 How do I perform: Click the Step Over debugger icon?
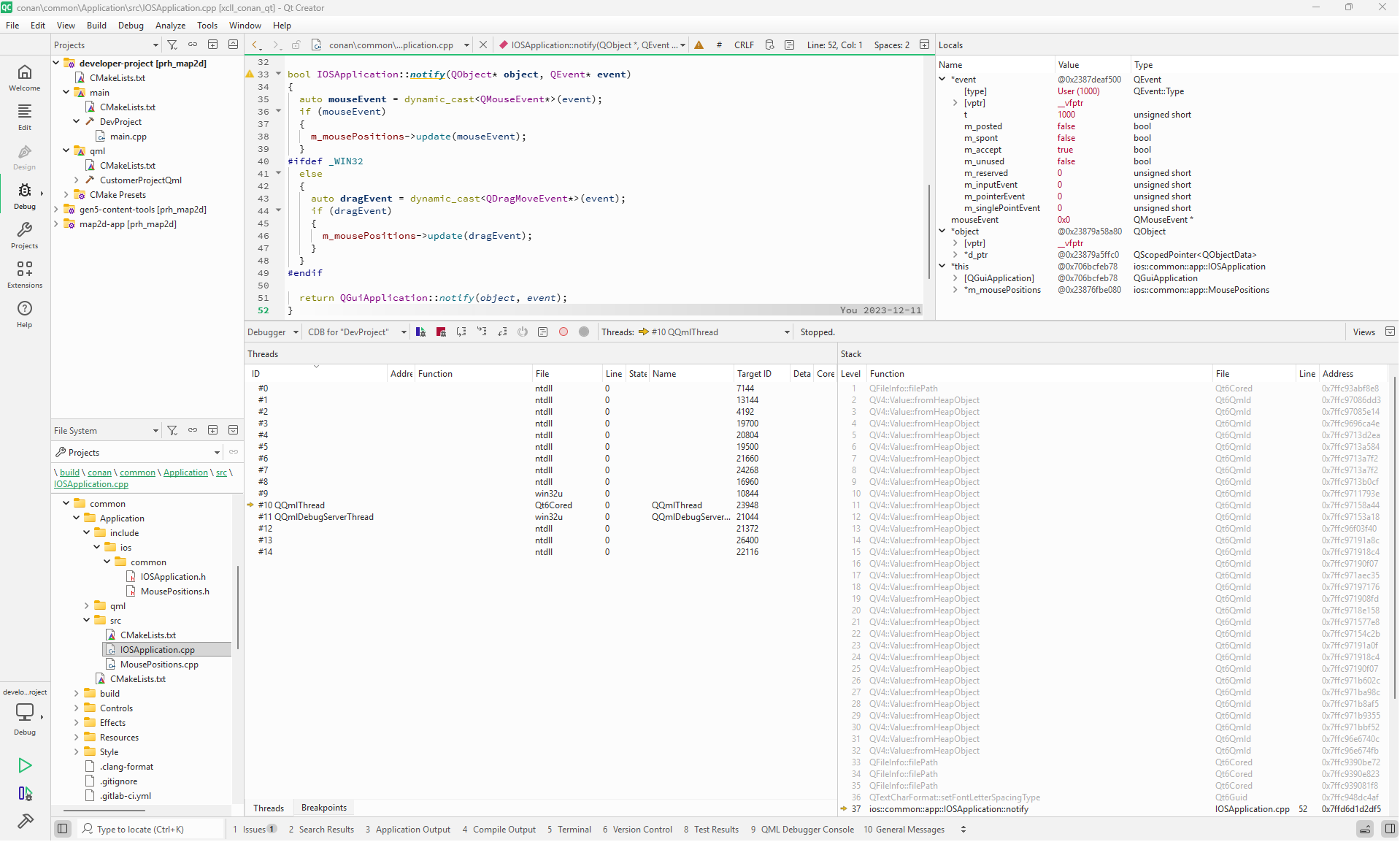click(461, 332)
